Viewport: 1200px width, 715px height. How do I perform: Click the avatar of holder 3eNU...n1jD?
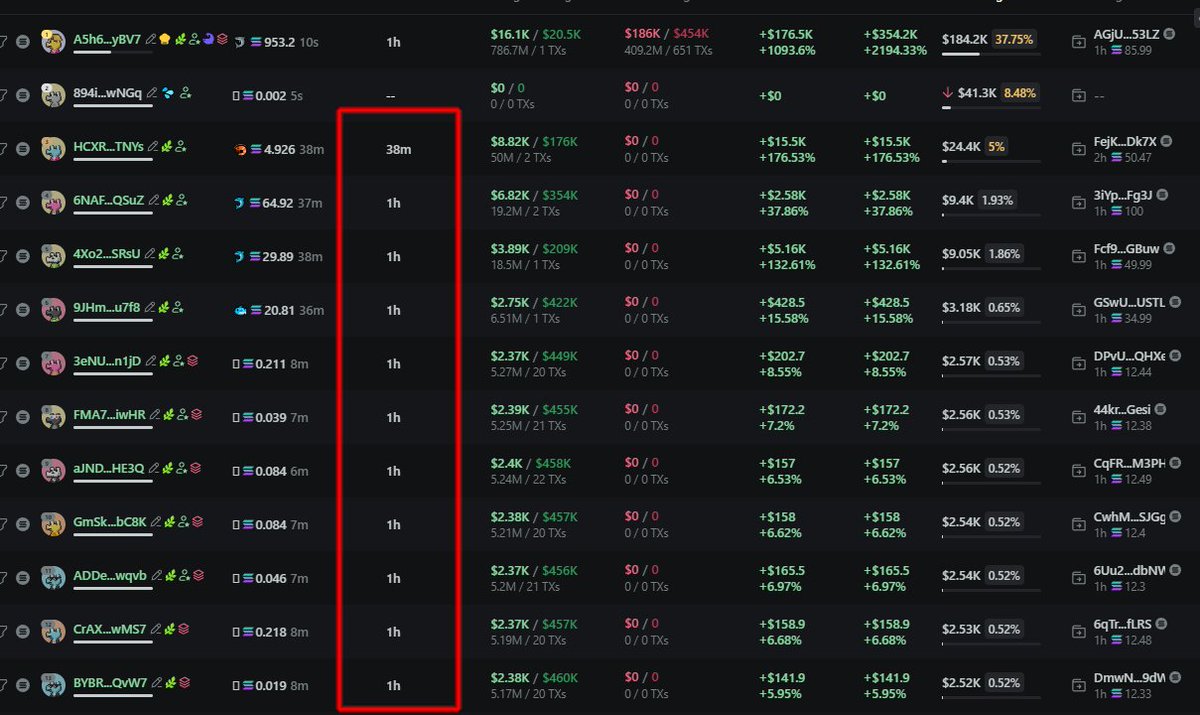pos(53,363)
